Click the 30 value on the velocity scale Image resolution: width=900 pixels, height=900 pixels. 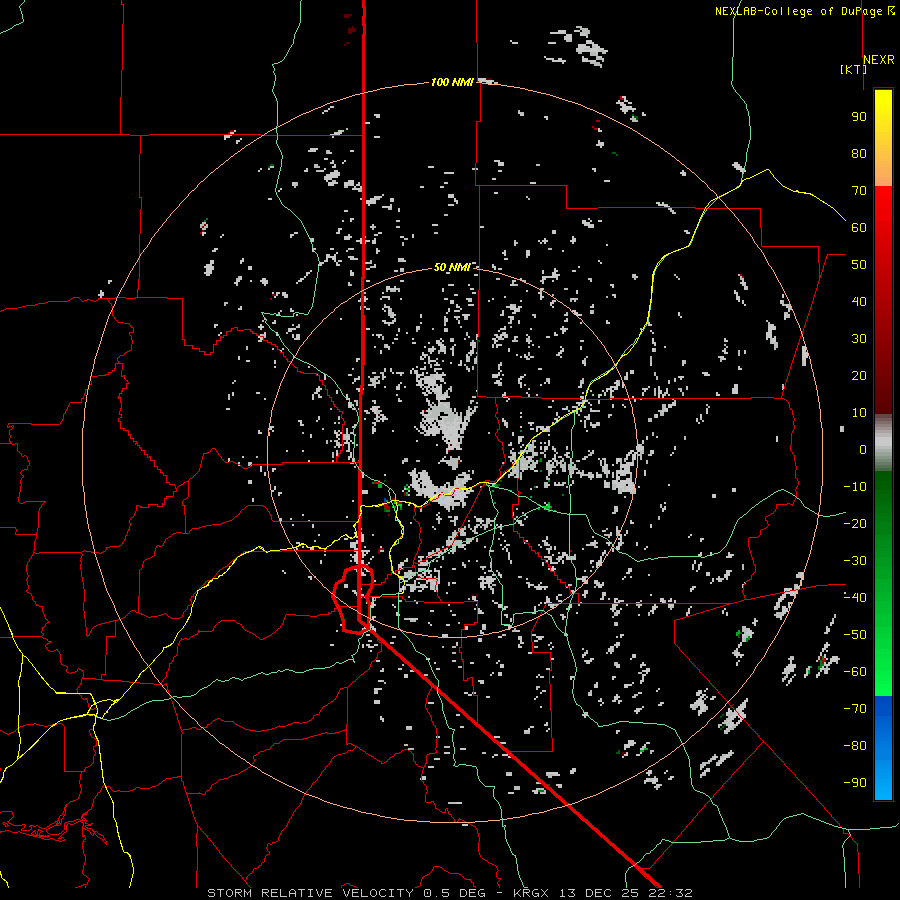(x=859, y=339)
